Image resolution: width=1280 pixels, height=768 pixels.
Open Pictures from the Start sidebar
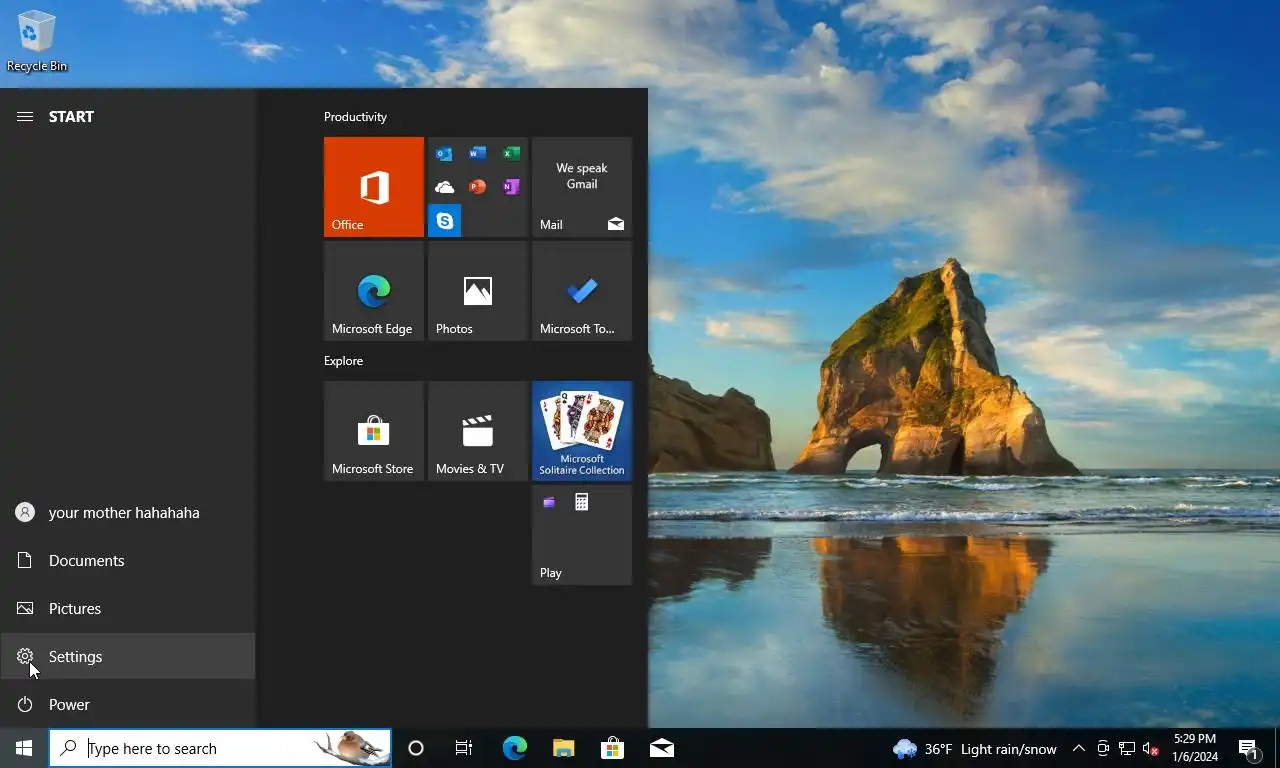point(128,609)
